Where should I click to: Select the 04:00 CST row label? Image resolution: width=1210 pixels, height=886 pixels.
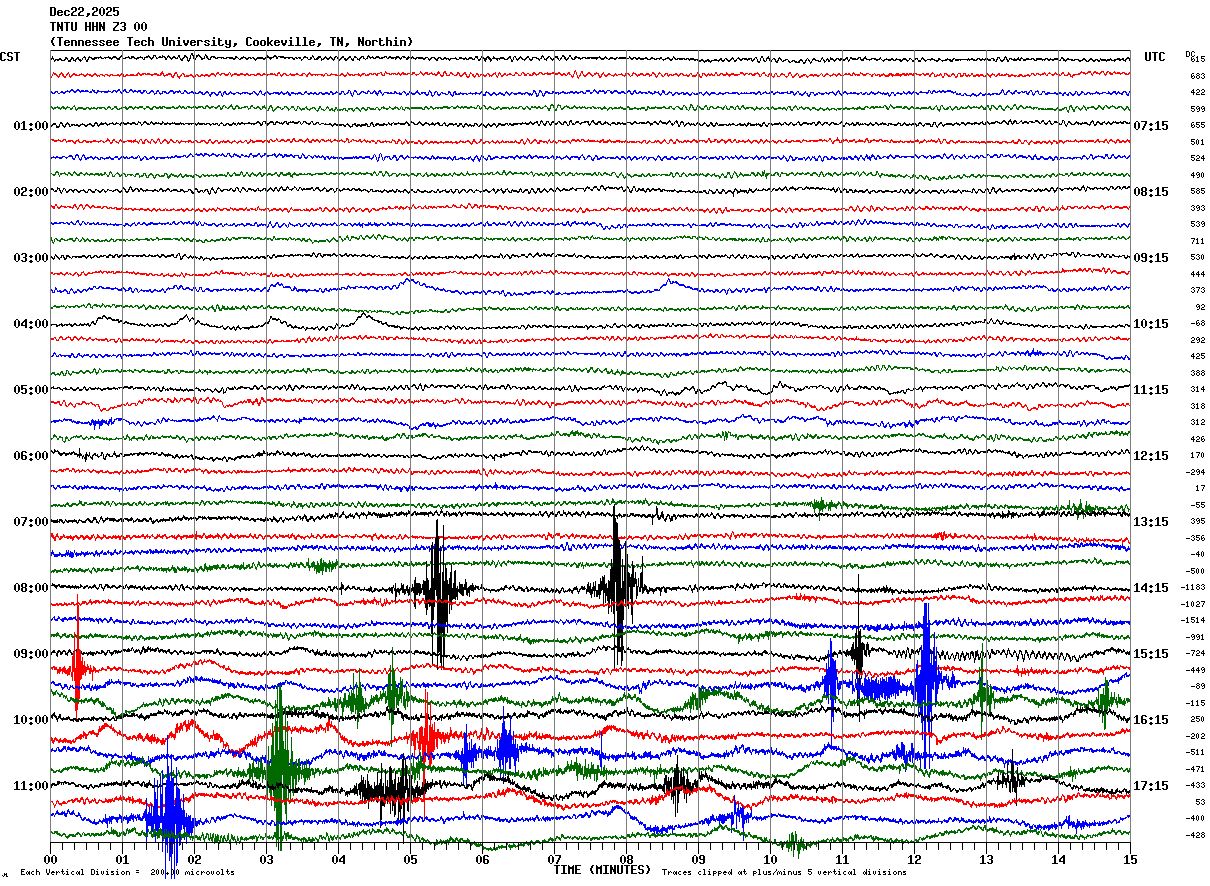click(31, 324)
